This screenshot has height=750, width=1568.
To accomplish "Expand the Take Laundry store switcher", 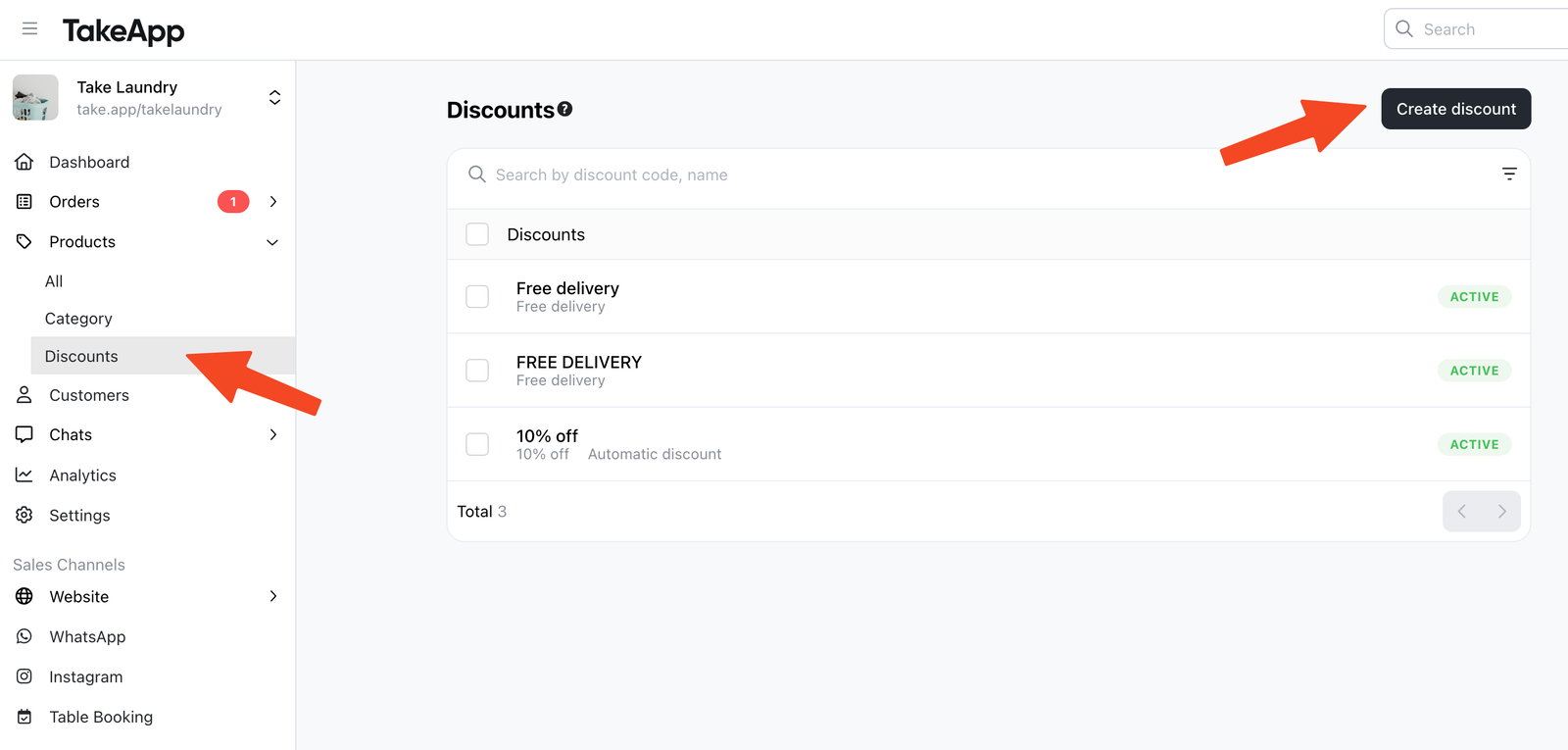I will click(274, 97).
